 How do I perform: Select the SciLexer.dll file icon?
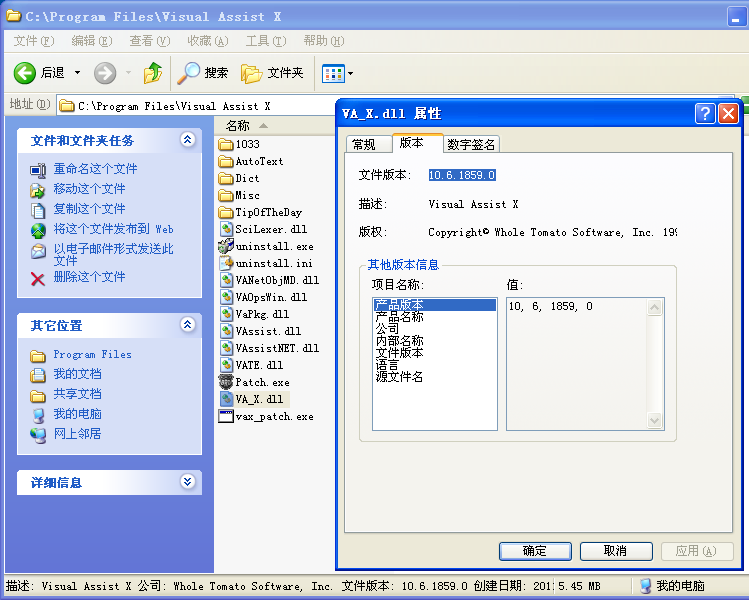click(225, 229)
